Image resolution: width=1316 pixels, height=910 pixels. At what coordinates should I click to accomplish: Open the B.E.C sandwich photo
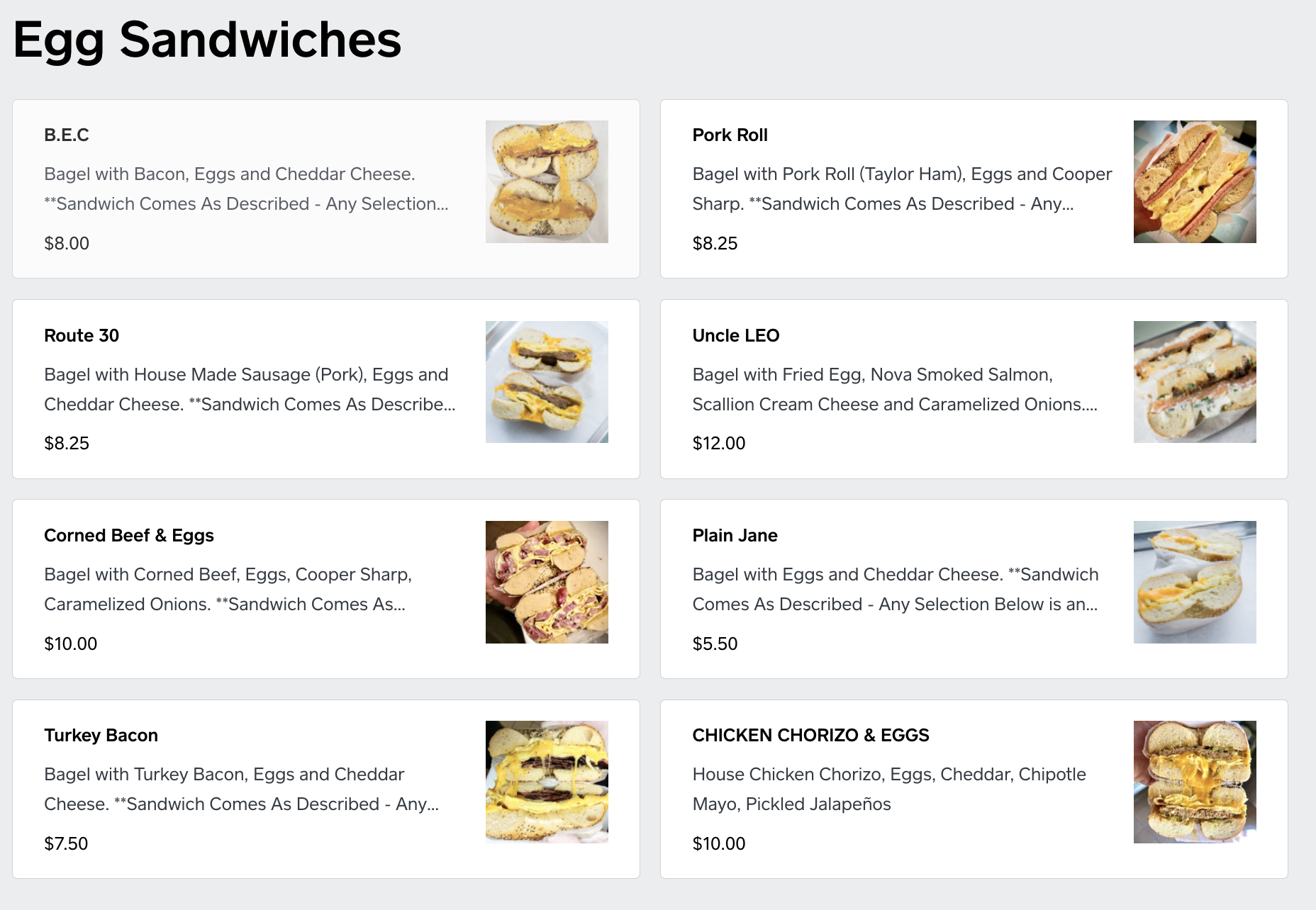point(547,181)
